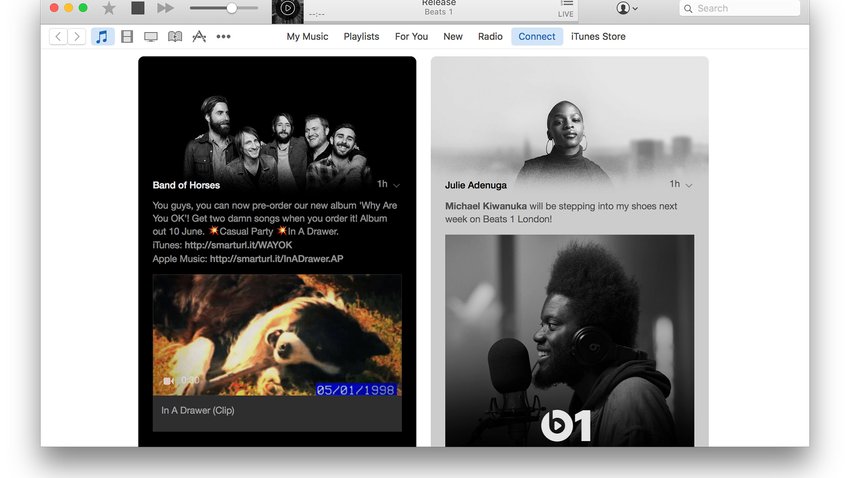Open the account user menu

[627, 8]
